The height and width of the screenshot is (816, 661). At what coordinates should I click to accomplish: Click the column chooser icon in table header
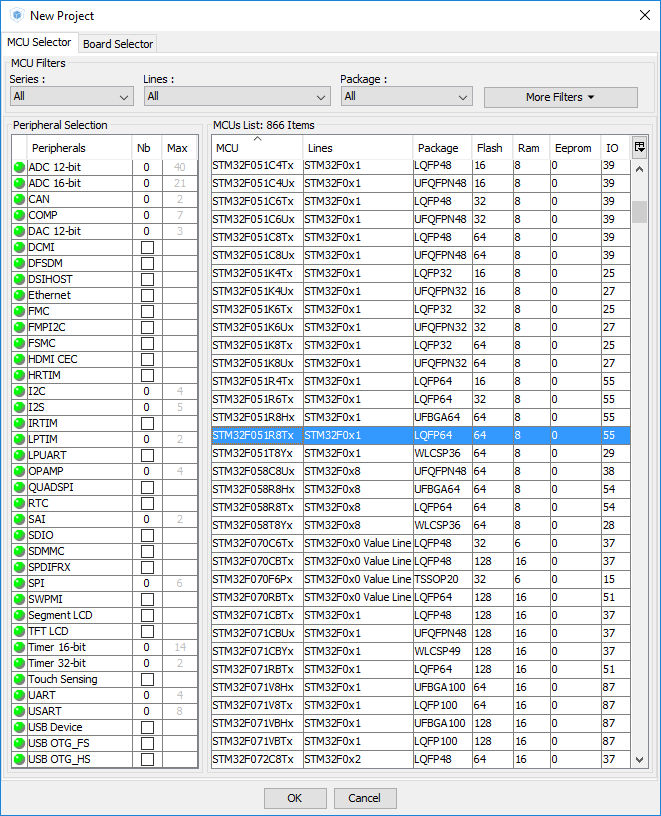(x=640, y=147)
